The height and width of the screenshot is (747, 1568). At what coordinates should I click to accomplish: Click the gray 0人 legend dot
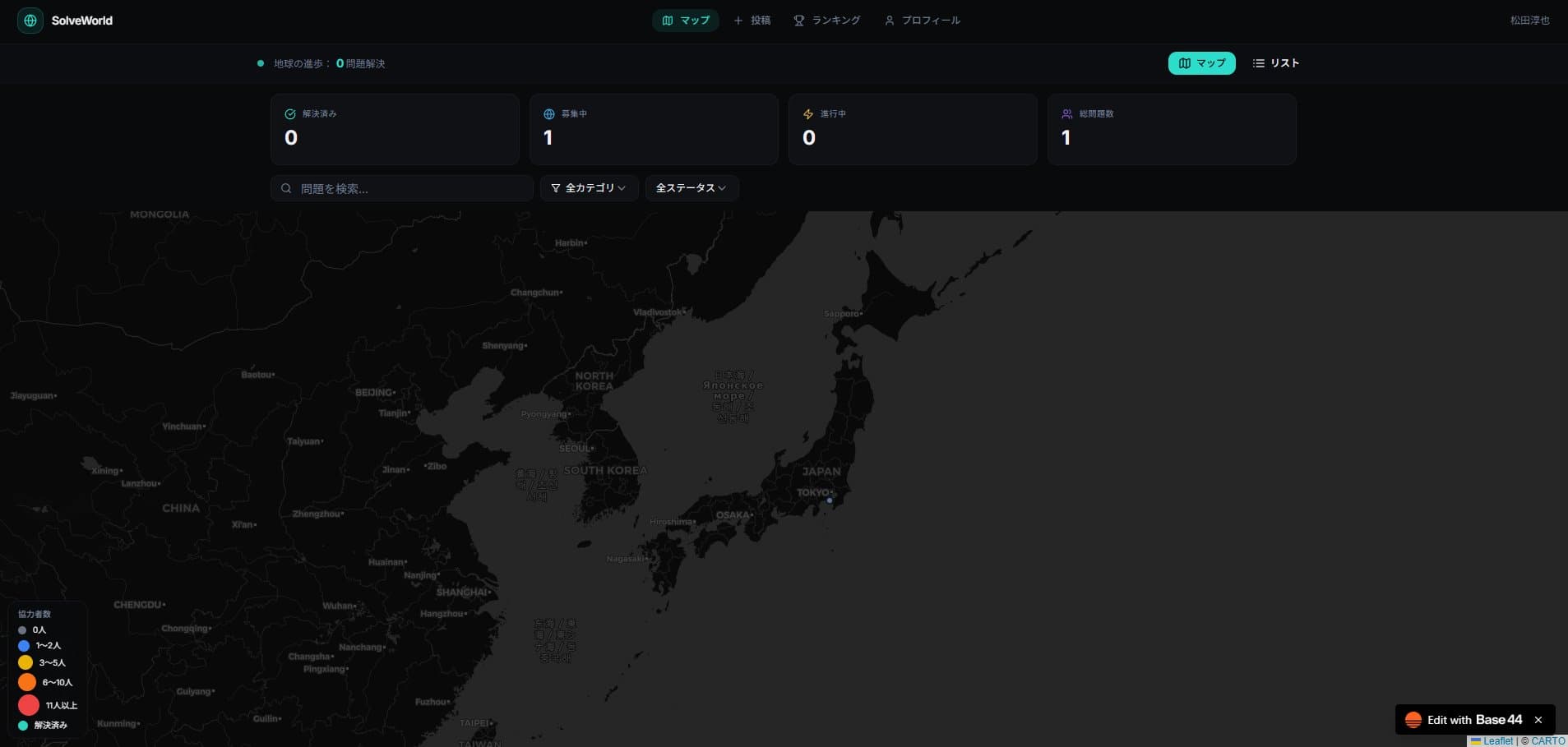[22, 630]
